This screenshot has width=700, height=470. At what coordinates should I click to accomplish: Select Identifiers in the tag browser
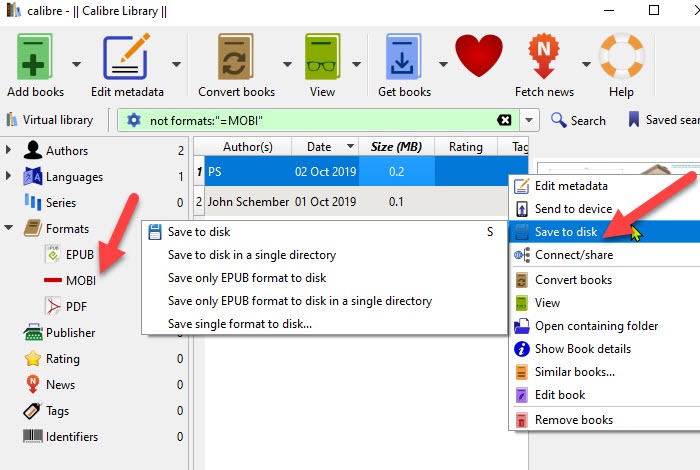[72, 437]
